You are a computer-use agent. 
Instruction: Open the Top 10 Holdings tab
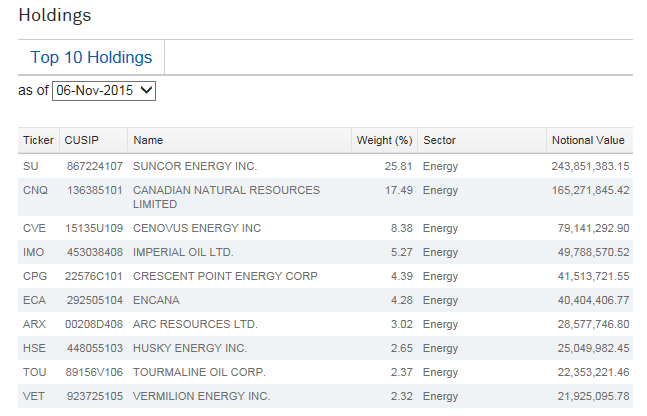pos(91,57)
